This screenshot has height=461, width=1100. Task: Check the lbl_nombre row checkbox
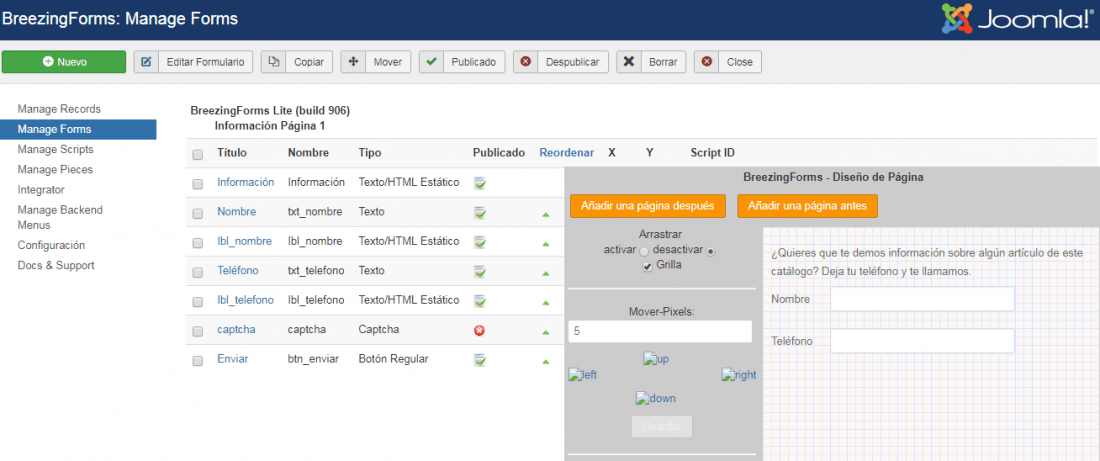(198, 243)
